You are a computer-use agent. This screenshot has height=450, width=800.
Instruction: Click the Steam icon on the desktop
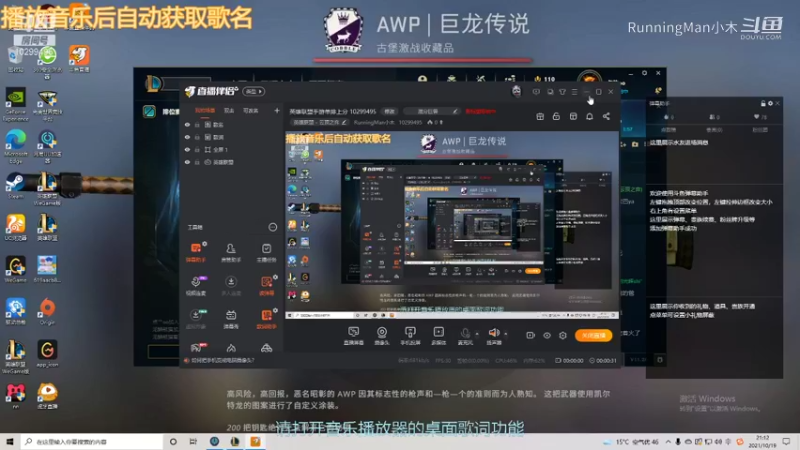[x=15, y=186]
